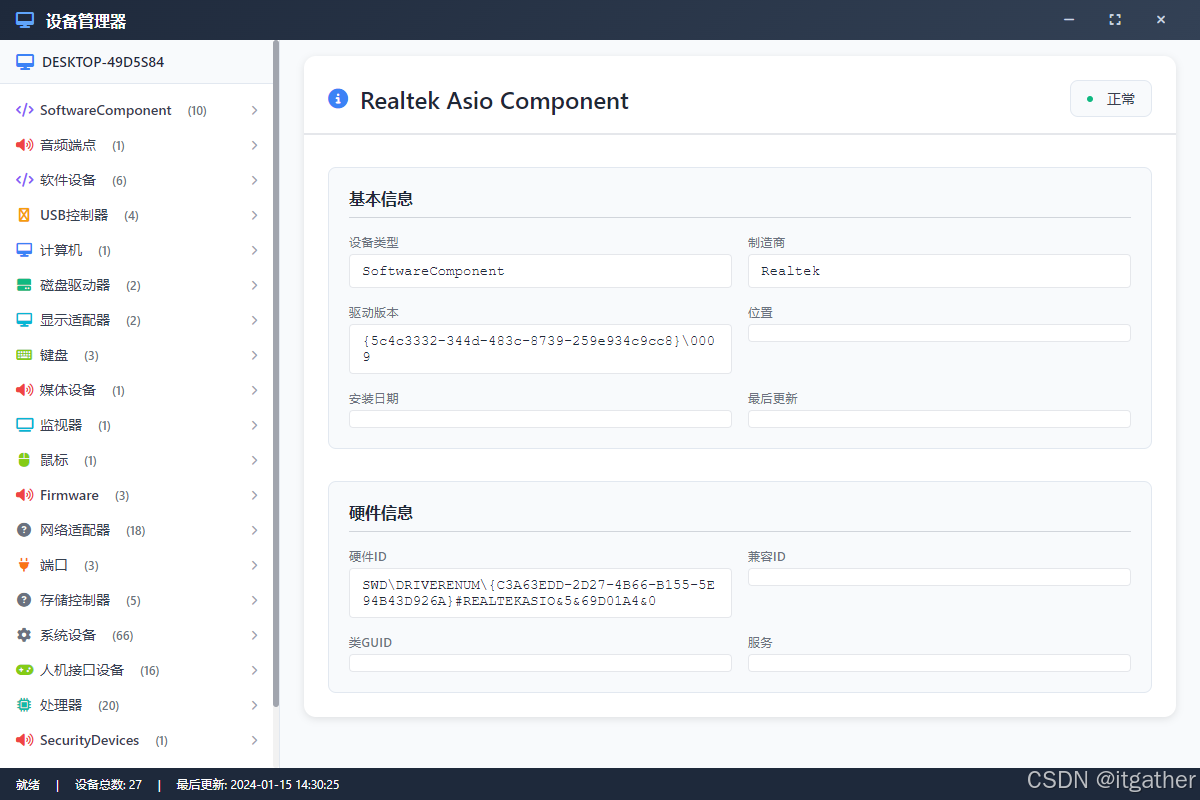
Task: Expand the 处理器 category chevron
Action: point(255,705)
